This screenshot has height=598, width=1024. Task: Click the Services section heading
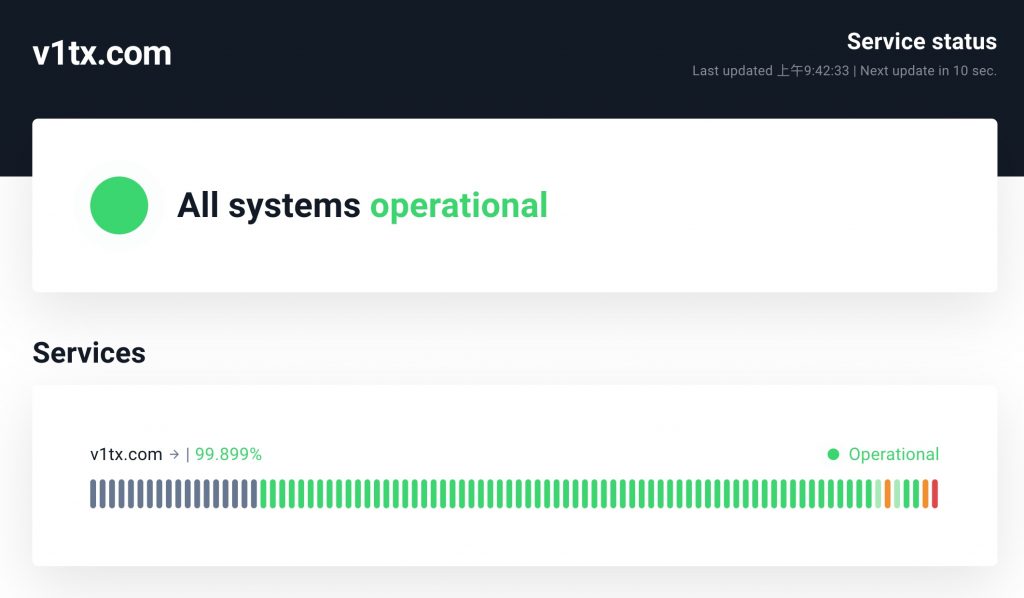[x=89, y=353]
